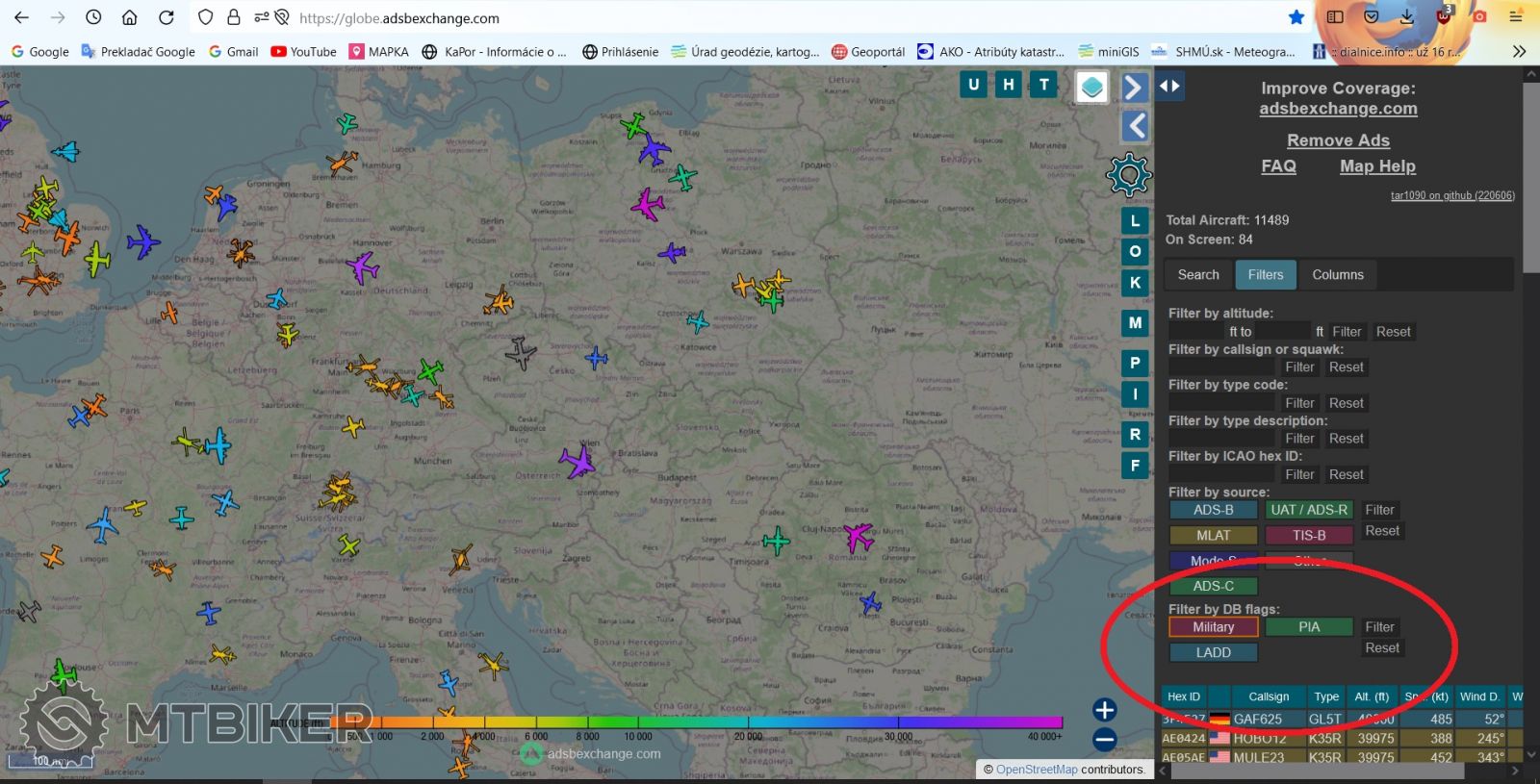Reload the page in the browser
Viewport: 1540px width, 784px height.
coord(166,17)
